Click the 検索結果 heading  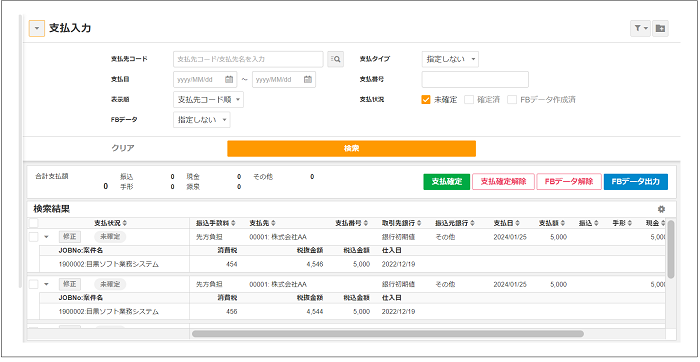(51, 208)
